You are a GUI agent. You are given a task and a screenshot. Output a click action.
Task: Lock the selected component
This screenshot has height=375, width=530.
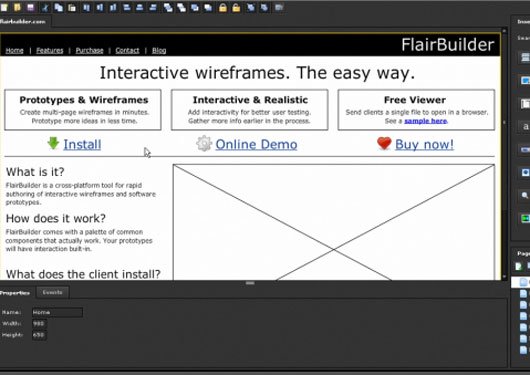click(x=223, y=7)
